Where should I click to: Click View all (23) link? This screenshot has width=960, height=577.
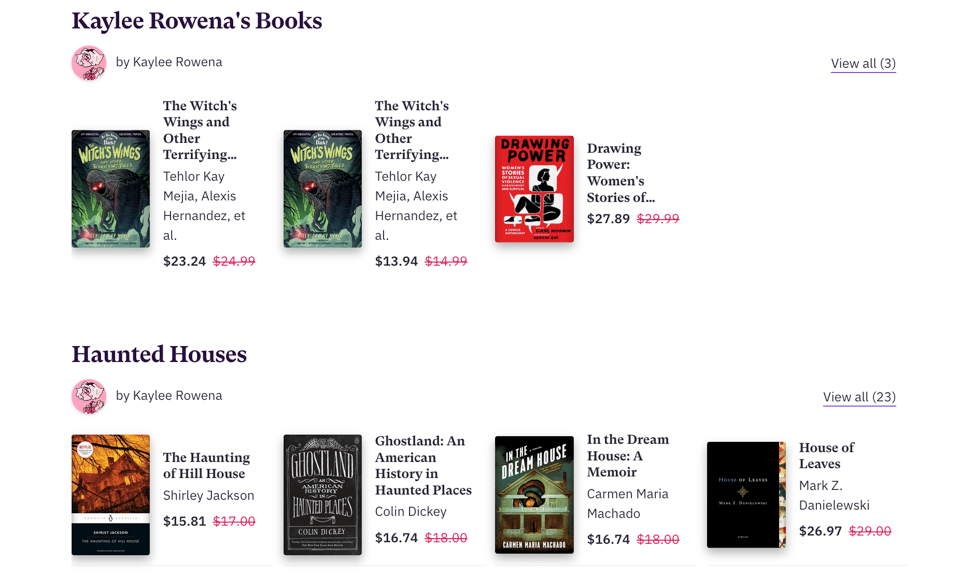point(859,397)
